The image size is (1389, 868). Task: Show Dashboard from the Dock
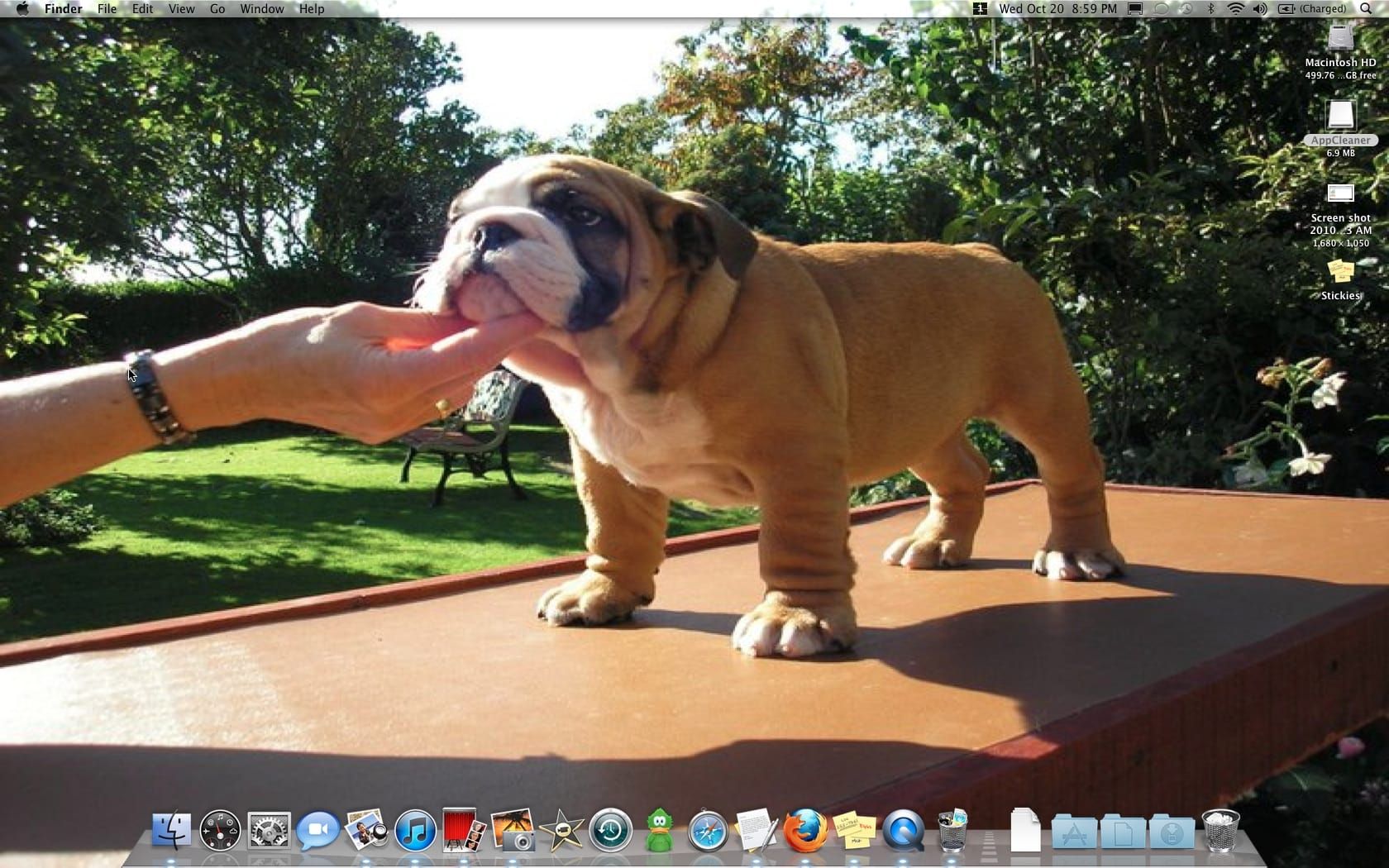click(x=220, y=831)
